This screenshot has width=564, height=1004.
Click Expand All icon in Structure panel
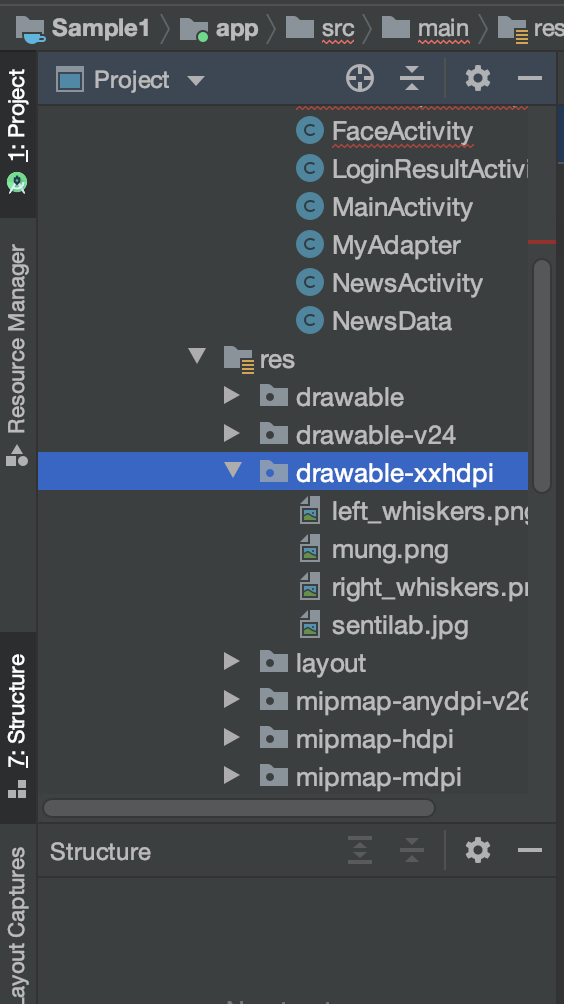point(360,850)
